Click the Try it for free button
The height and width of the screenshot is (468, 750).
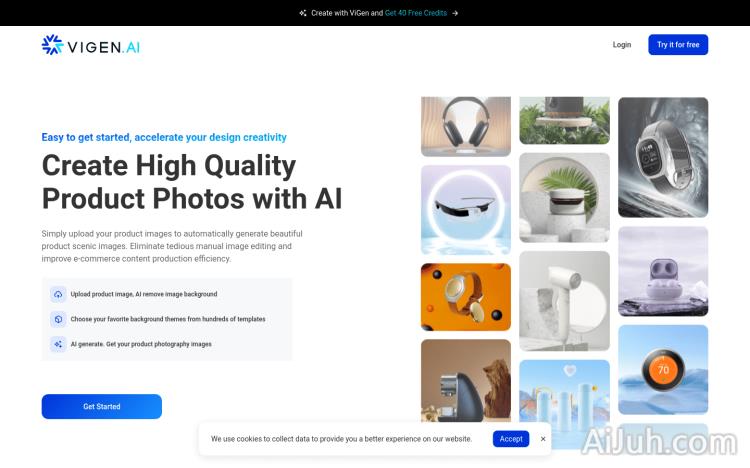coord(678,45)
